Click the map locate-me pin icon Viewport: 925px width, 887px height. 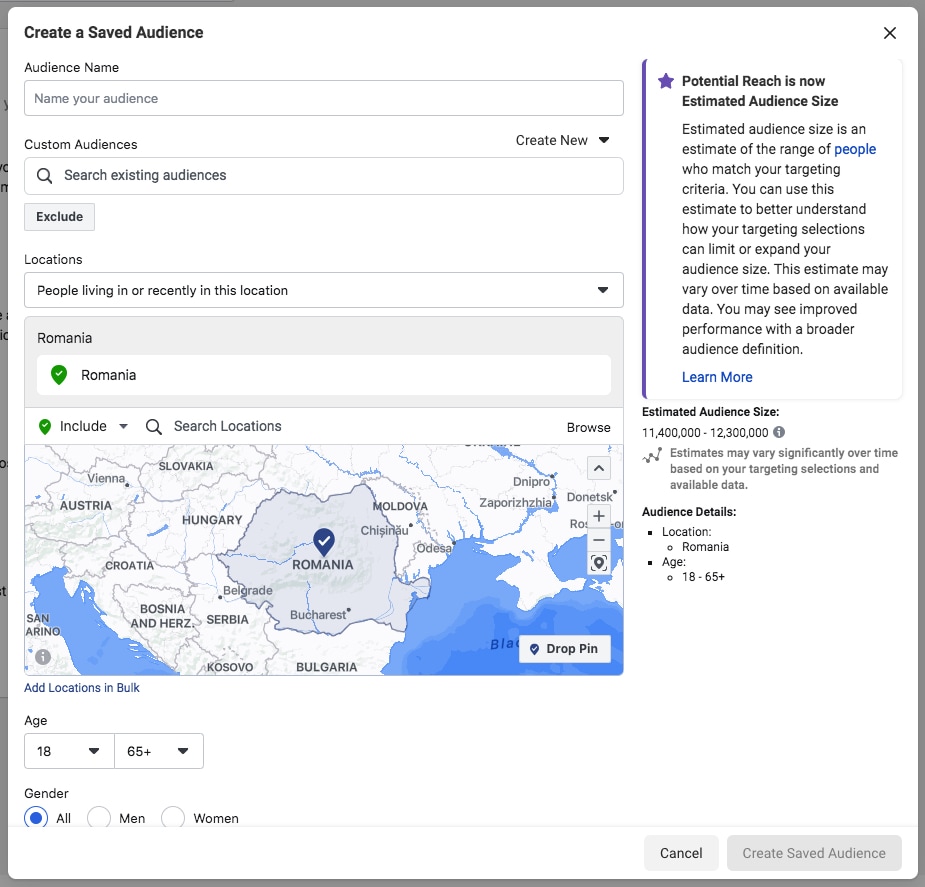point(599,564)
